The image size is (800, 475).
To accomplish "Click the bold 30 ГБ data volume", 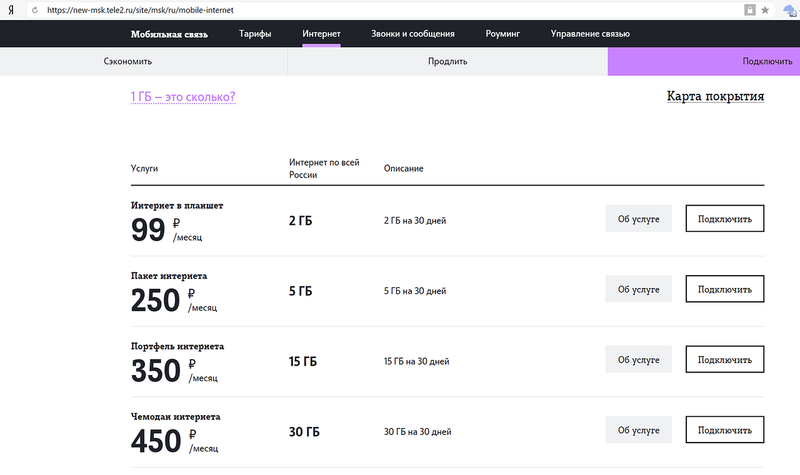I will [x=304, y=432].
